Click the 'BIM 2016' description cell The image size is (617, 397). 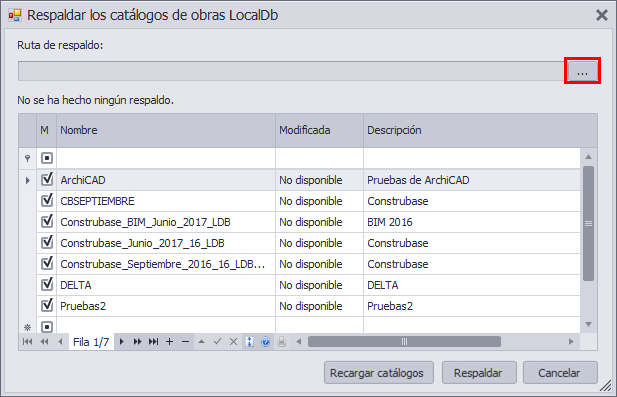tap(472, 222)
